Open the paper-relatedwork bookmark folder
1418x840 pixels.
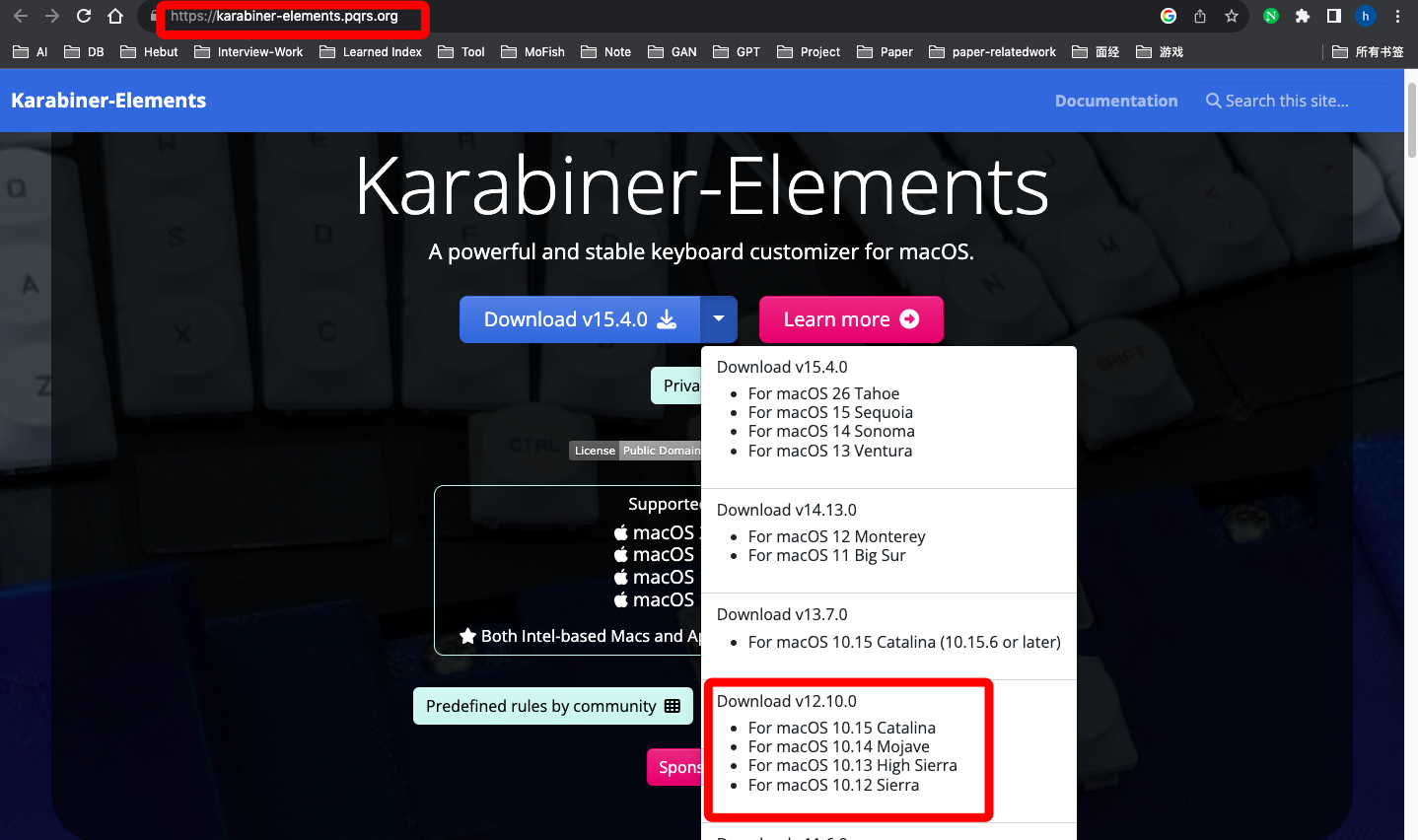coord(992,51)
